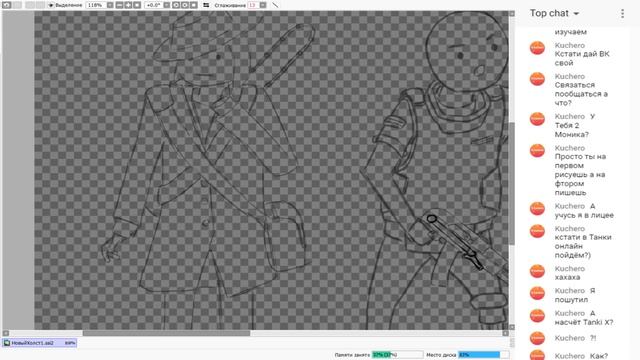Viewport: 640px width, 360px height.
Task: Click Kuchero name above "хахаха"
Action: click(x=569, y=269)
